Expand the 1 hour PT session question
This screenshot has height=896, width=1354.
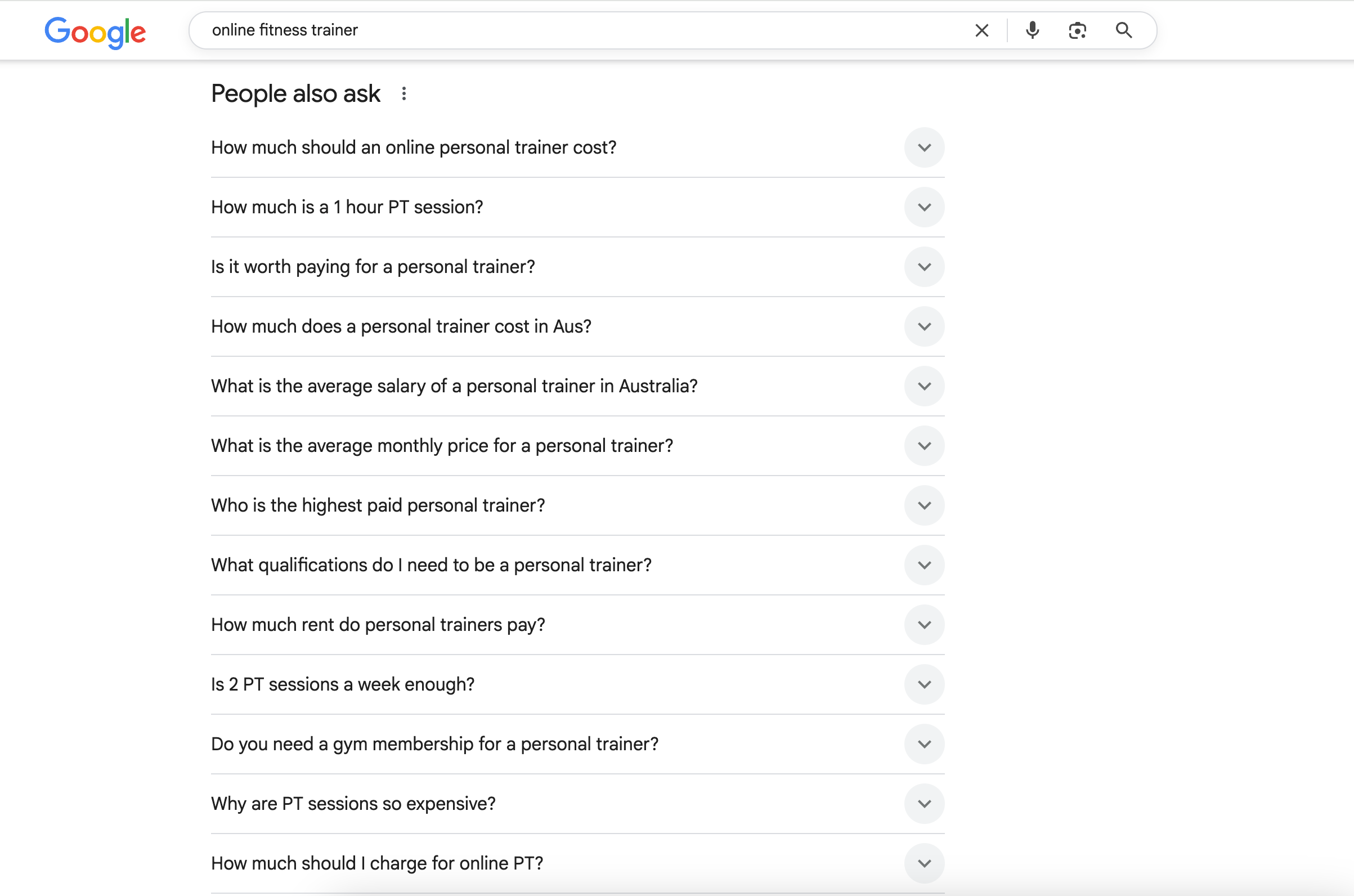click(924, 208)
